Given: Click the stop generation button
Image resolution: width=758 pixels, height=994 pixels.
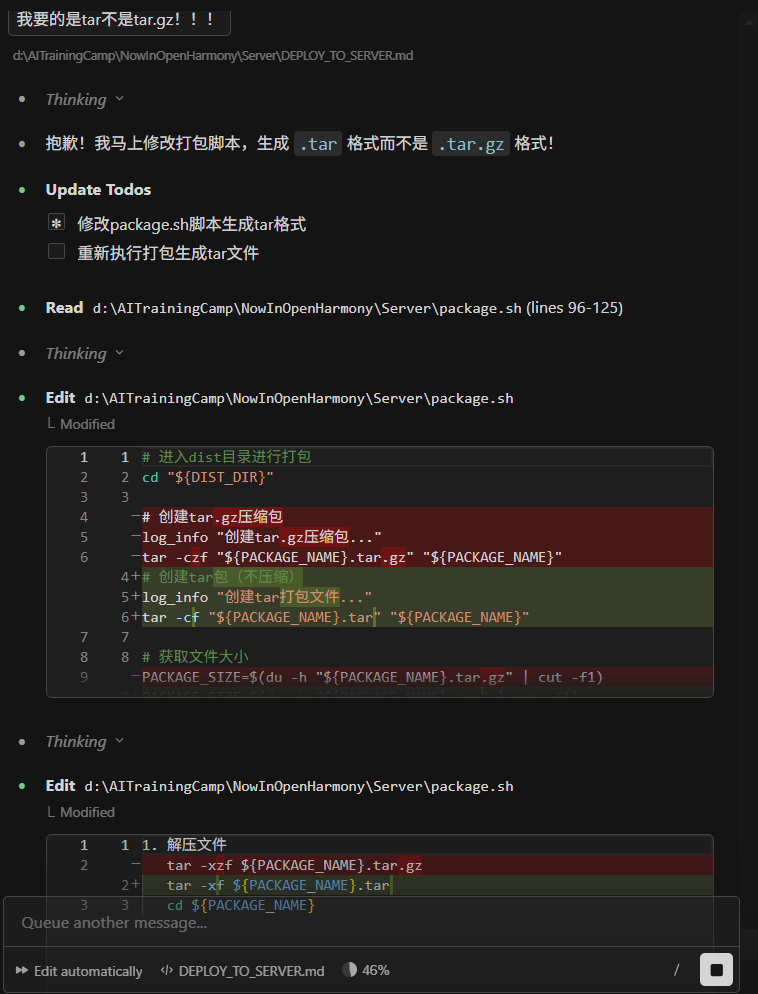Looking at the screenshot, I should pyautogui.click(x=716, y=970).
